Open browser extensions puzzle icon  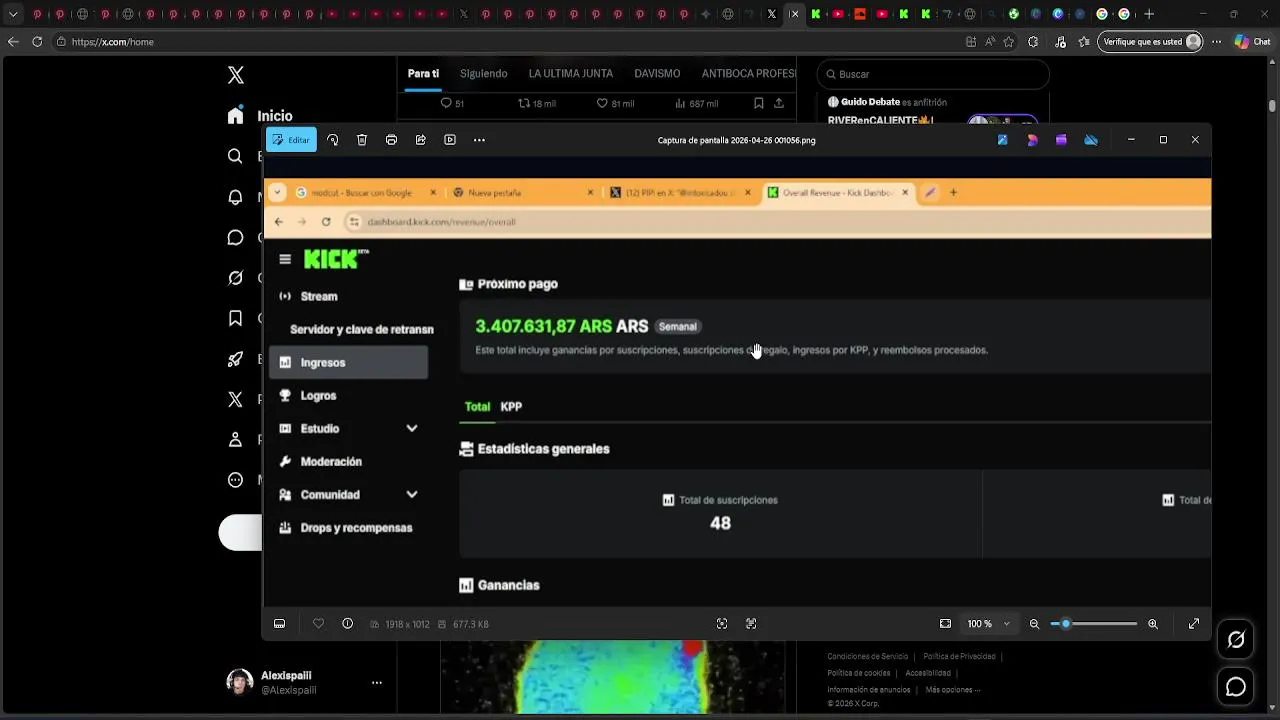click(1033, 42)
